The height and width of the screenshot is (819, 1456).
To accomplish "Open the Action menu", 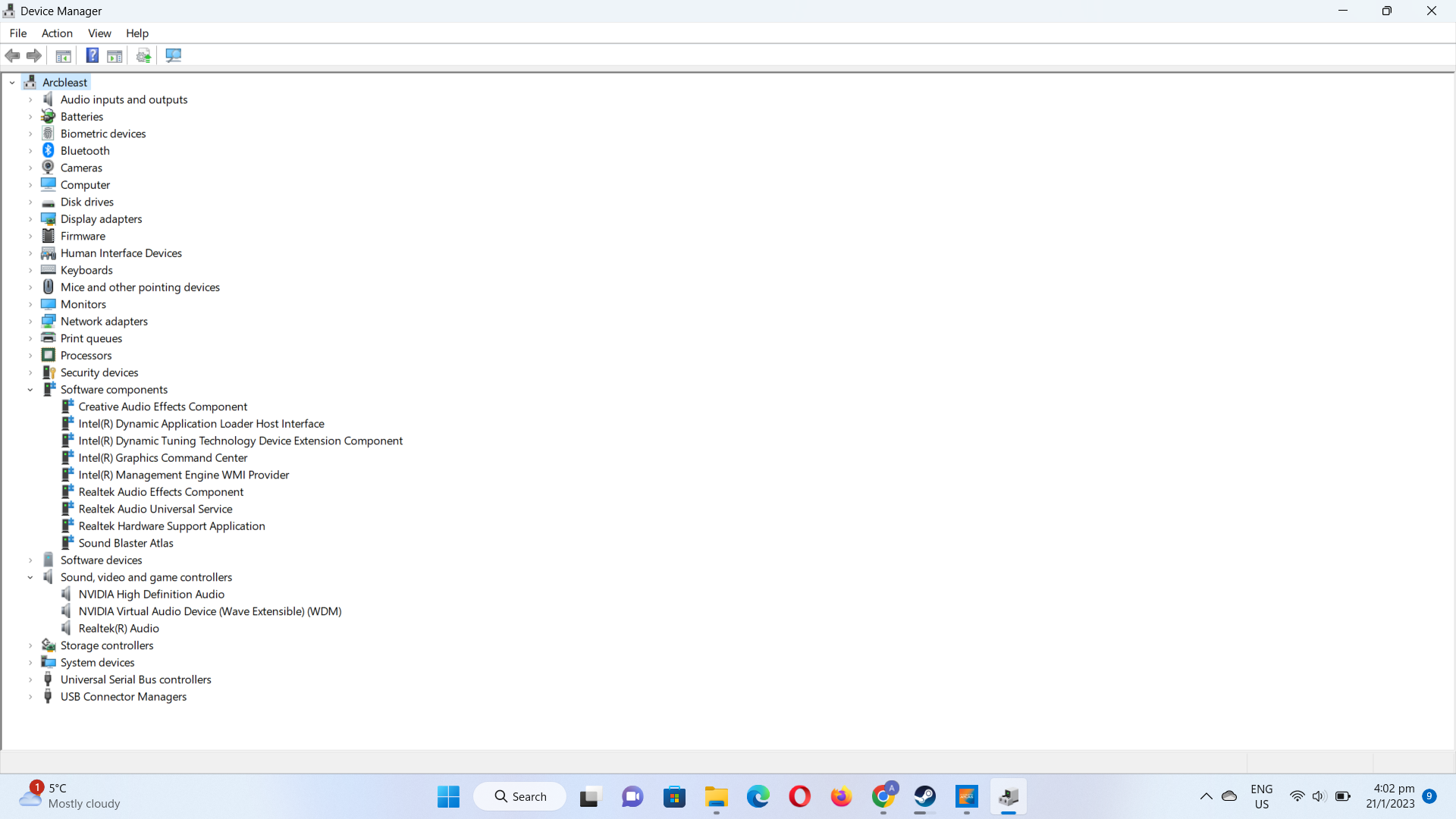I will [57, 33].
